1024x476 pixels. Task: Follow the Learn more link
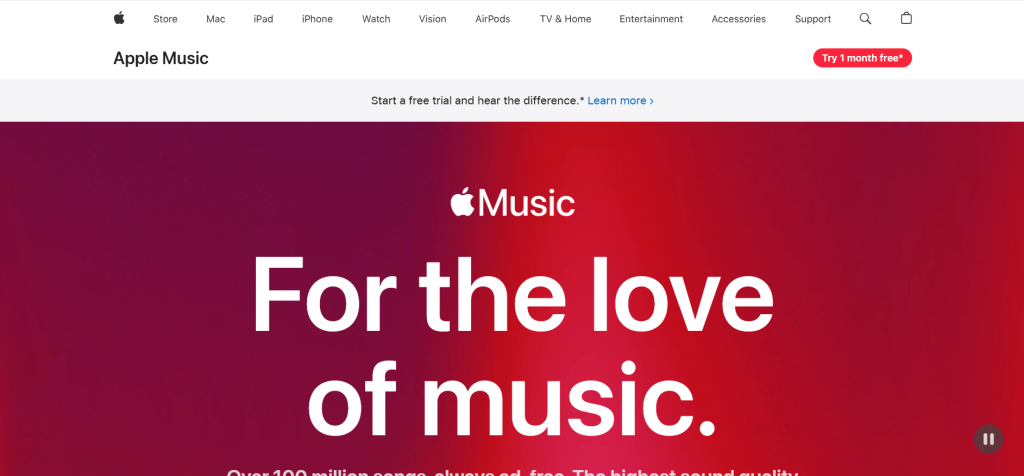coord(620,101)
